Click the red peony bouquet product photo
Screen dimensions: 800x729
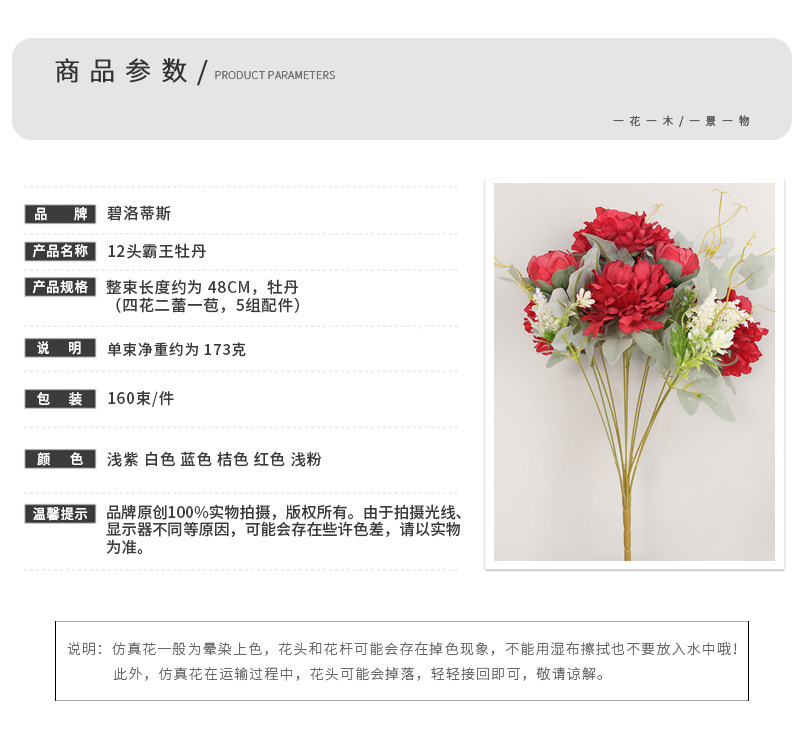[x=634, y=372]
